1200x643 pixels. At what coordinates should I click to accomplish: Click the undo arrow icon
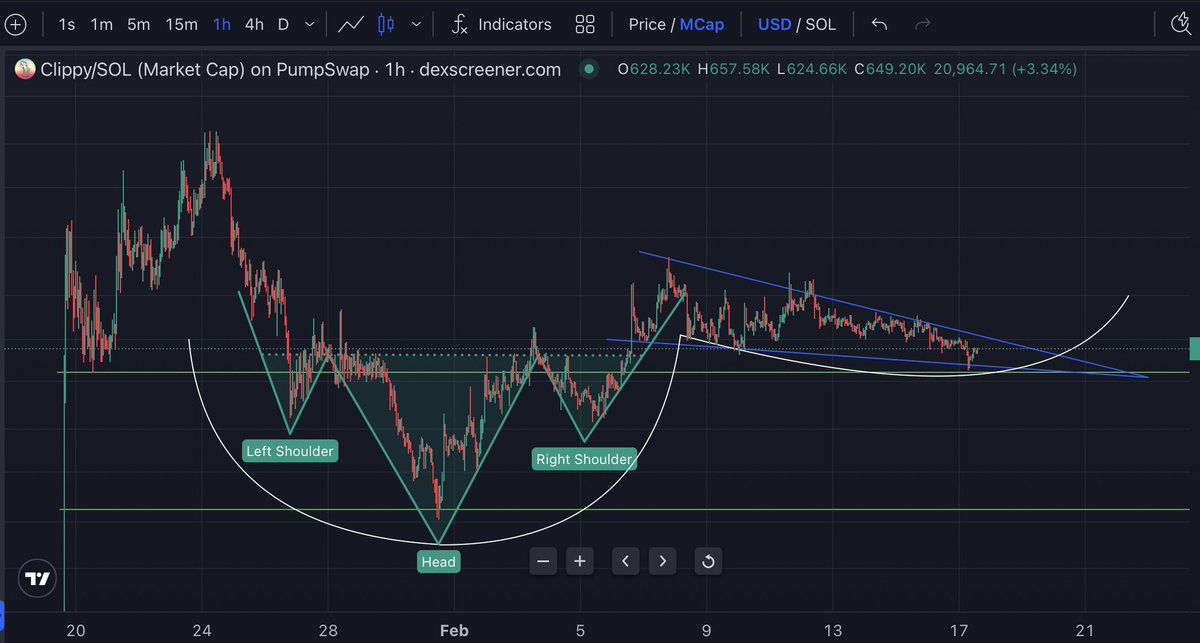click(x=879, y=24)
